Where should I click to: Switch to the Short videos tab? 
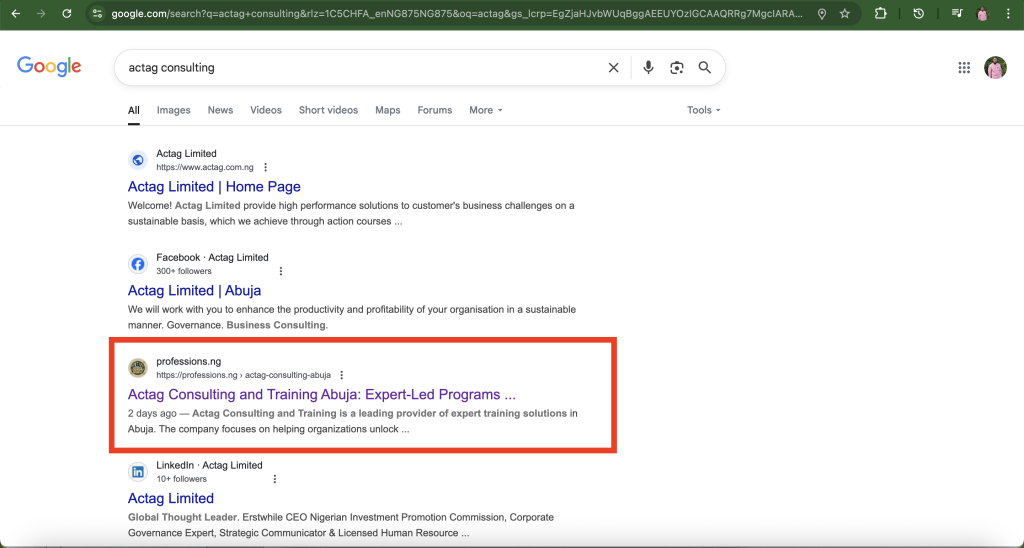(328, 110)
